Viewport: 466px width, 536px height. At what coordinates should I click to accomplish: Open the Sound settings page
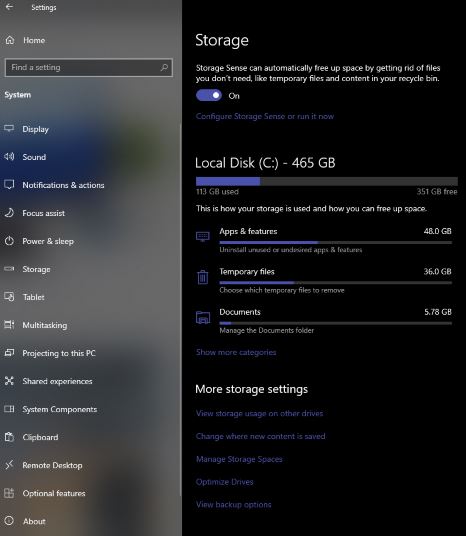tap(34, 157)
